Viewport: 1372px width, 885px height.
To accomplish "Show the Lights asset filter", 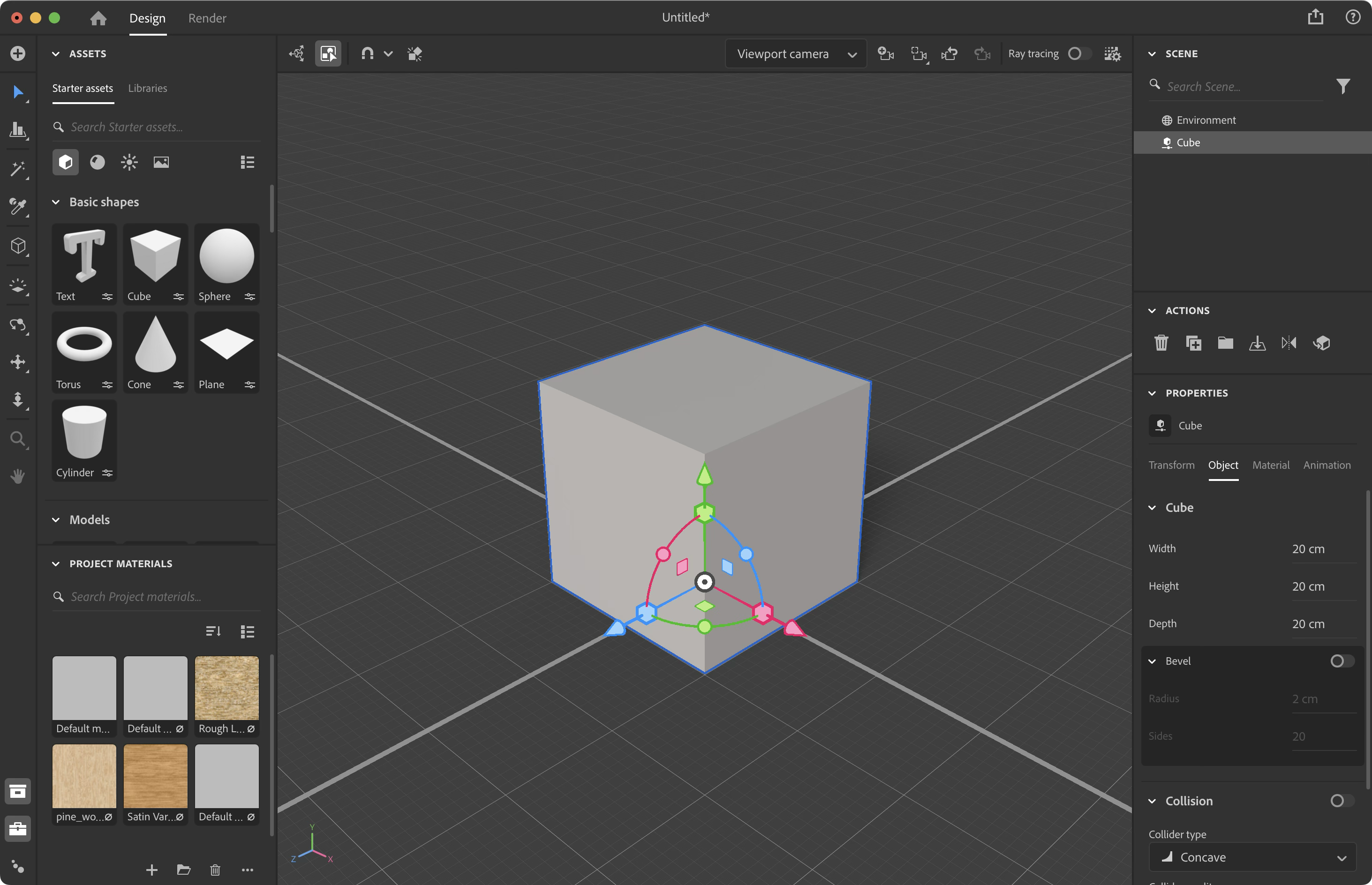I will (x=129, y=163).
